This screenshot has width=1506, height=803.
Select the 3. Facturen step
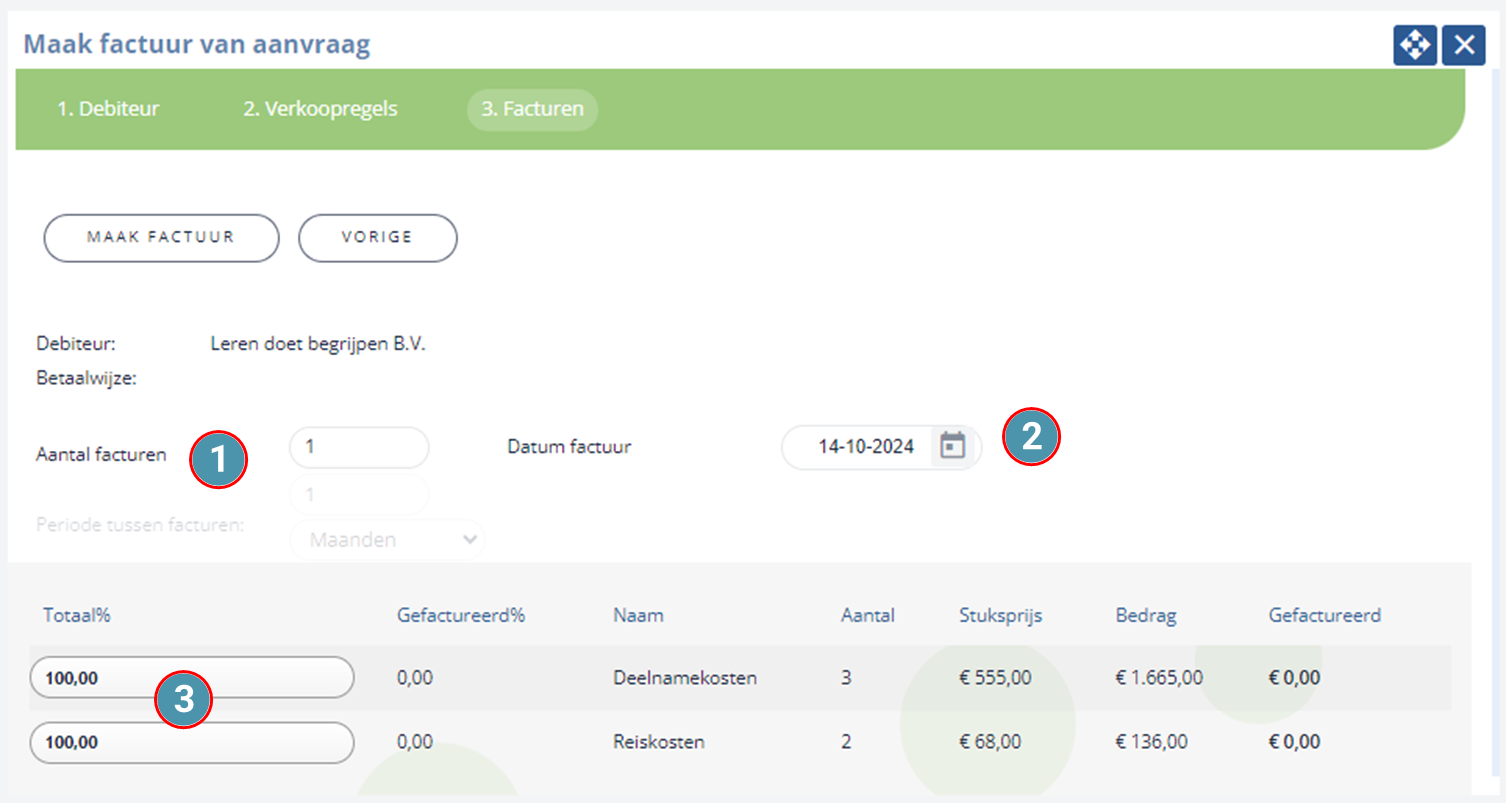(532, 109)
